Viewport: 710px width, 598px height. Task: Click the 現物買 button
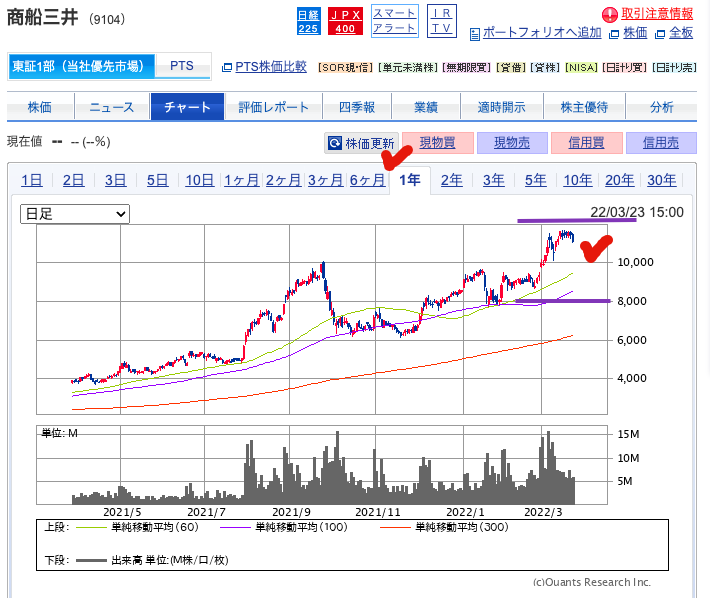(x=437, y=143)
